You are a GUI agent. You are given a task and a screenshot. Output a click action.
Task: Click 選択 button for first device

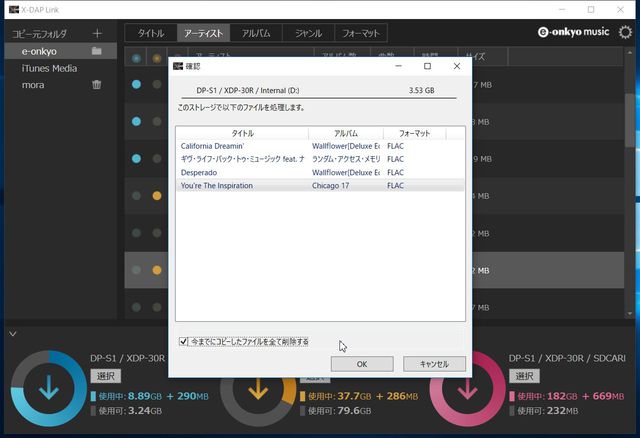(106, 376)
